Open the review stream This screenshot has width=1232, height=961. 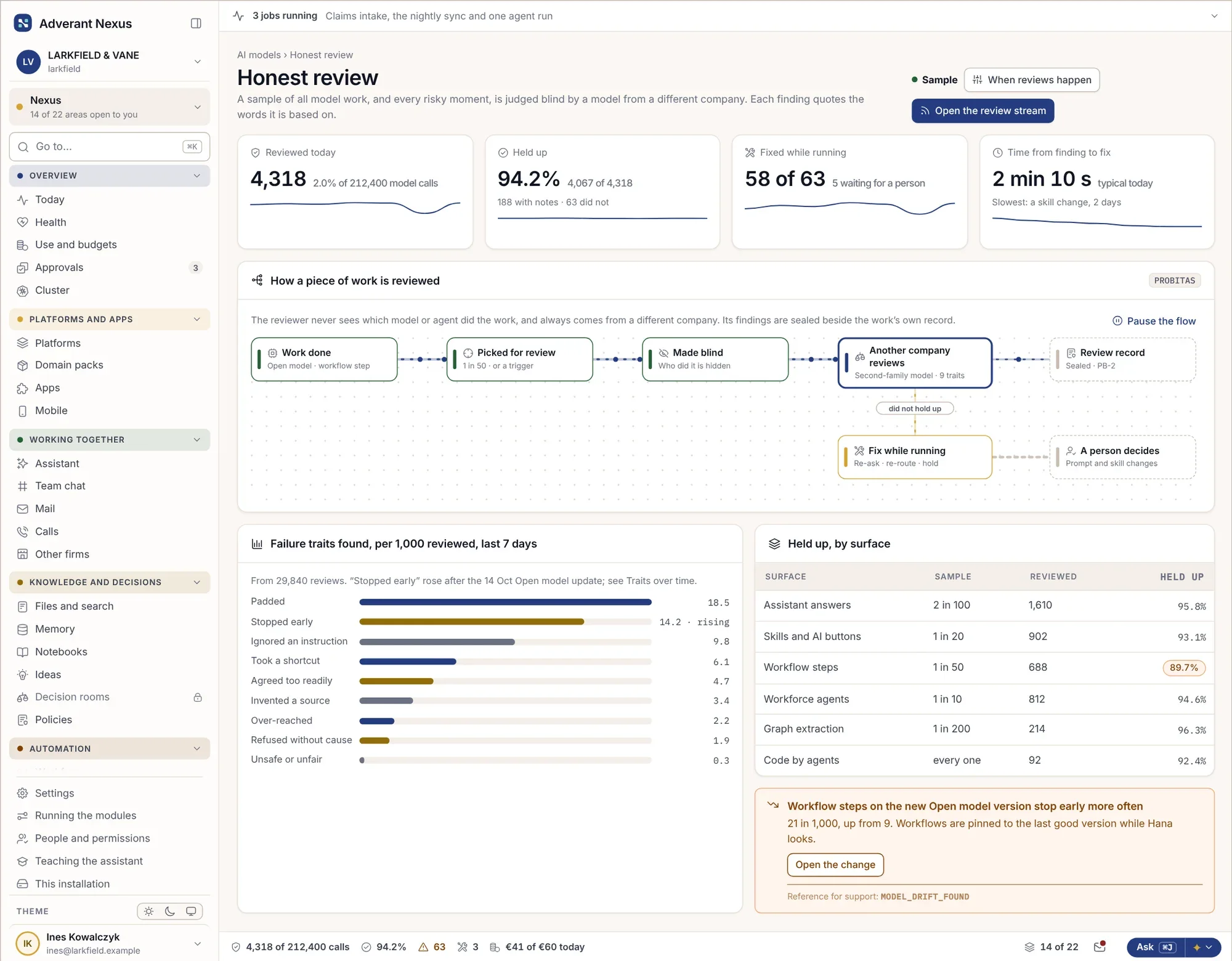coord(983,111)
